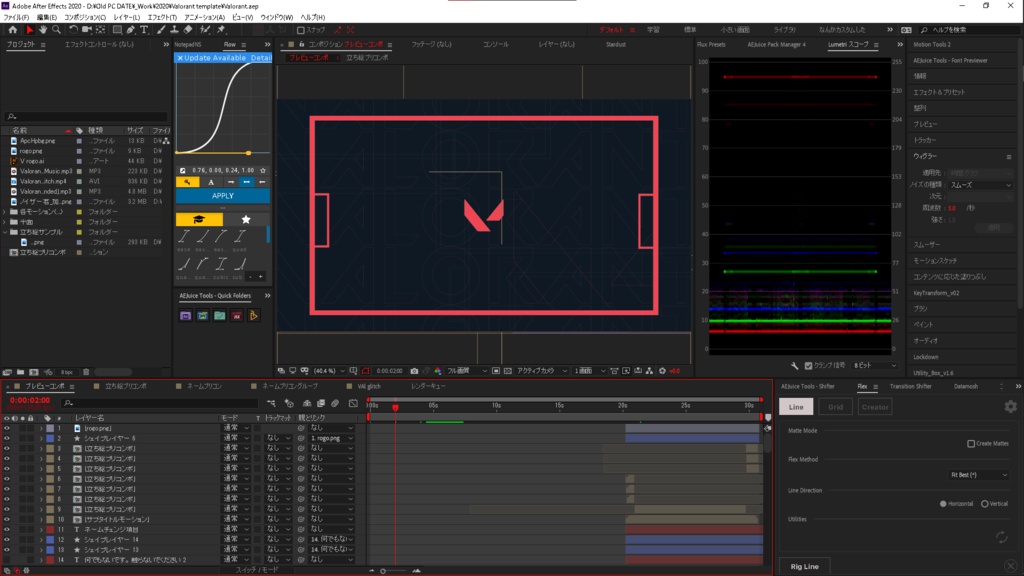The width and height of the screenshot is (1024, 576).
Task: Open the 8 ビット bit depth dropdown
Action: 875,366
